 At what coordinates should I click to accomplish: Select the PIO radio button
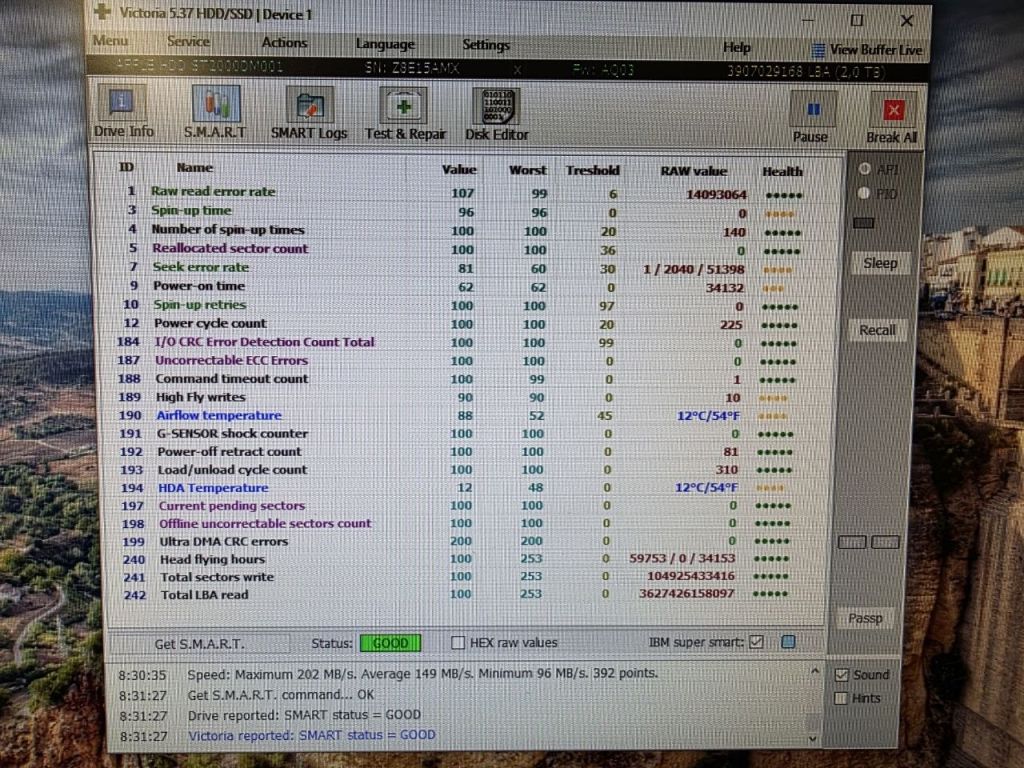click(x=864, y=193)
